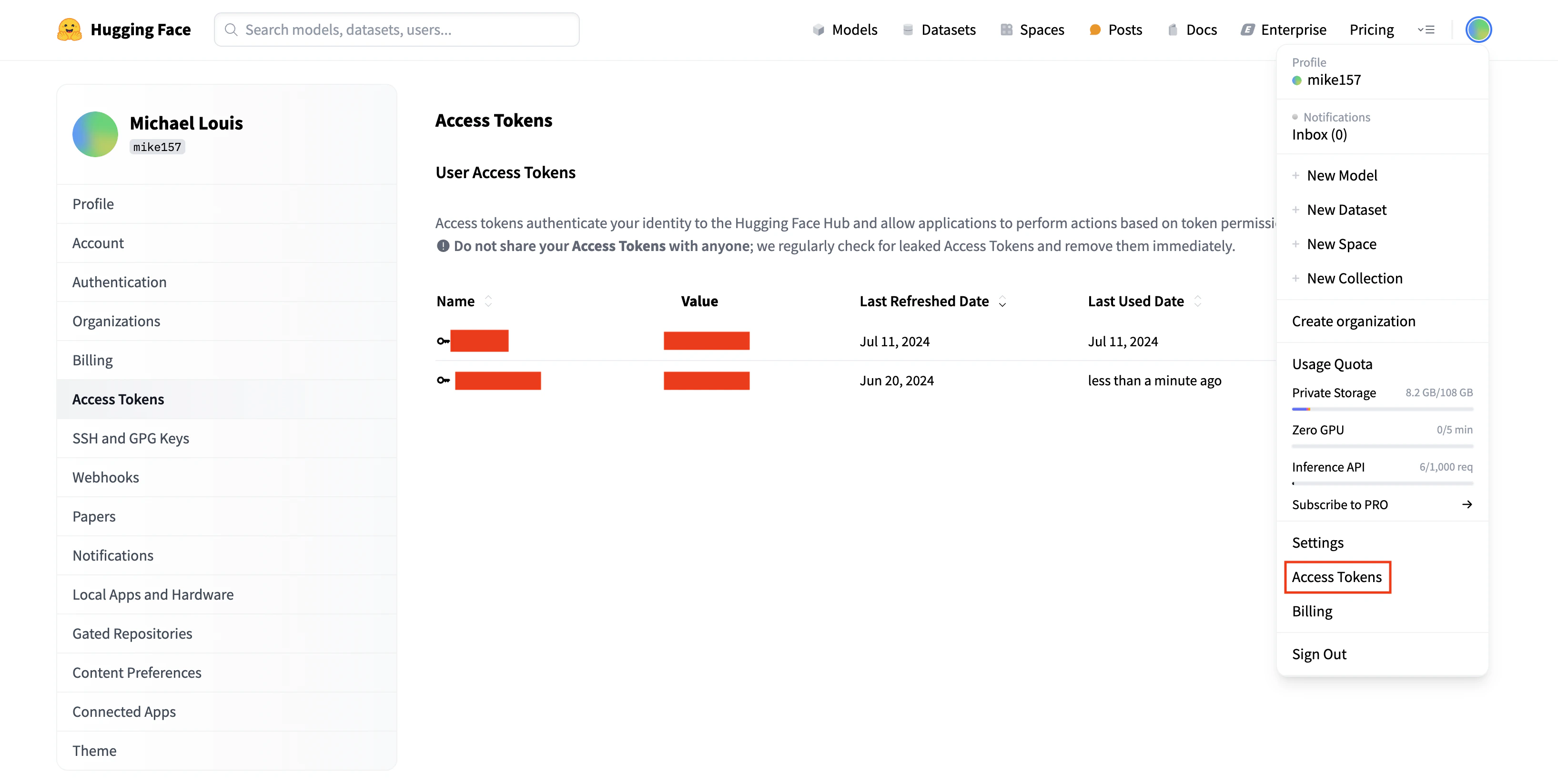Sort by Last Refreshed Date arrow
The image size is (1558, 784).
pyautogui.click(x=1002, y=301)
